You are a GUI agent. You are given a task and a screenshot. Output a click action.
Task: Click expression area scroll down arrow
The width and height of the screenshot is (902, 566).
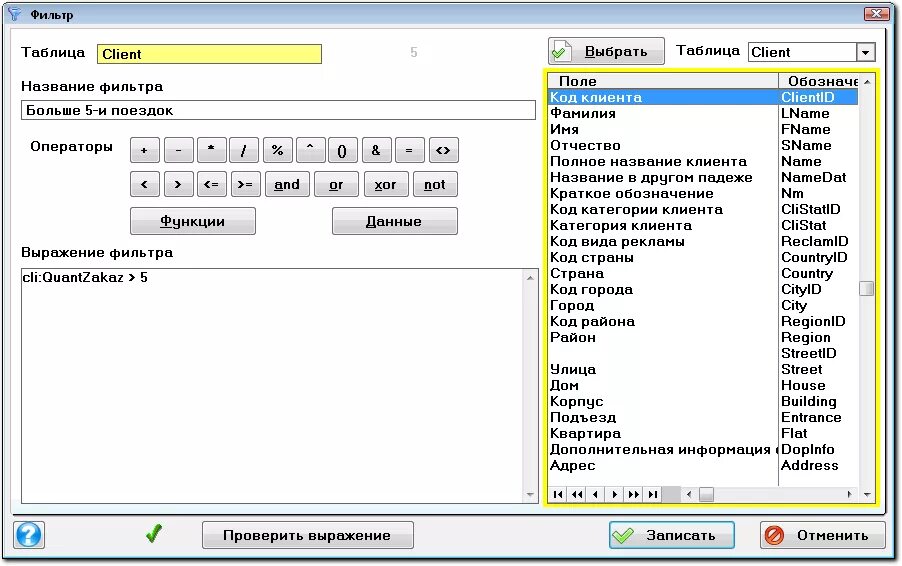pyautogui.click(x=530, y=495)
